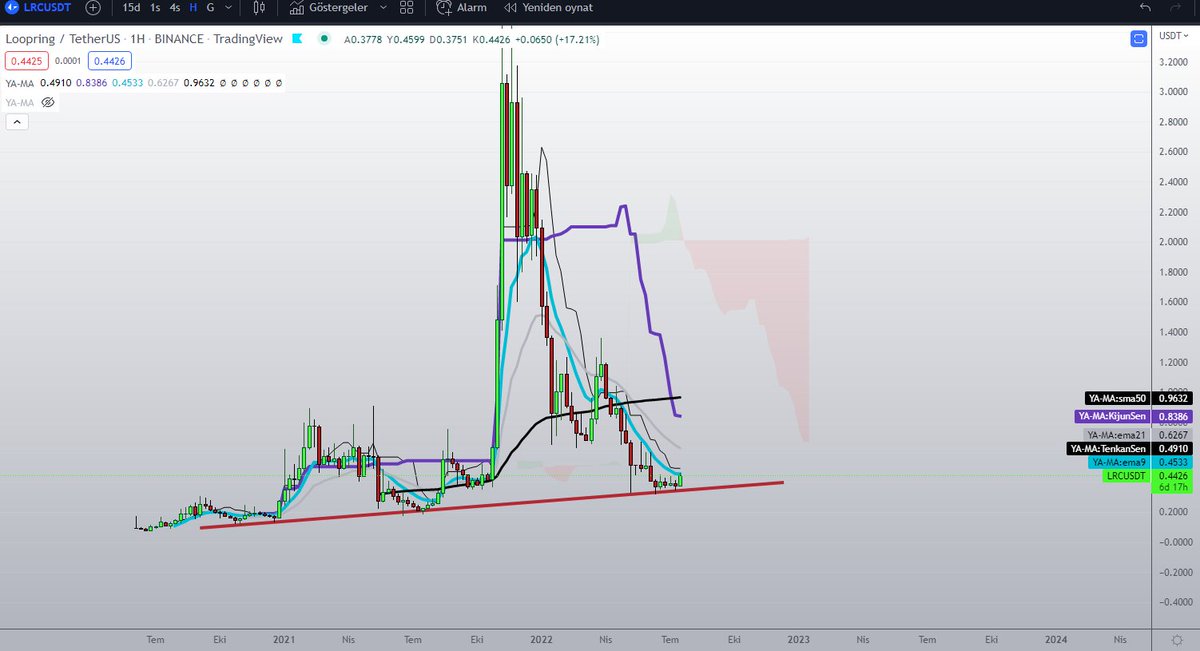The image size is (1200, 651).
Task: Collapse the indicator legend with the chevron
Action: [x=17, y=122]
